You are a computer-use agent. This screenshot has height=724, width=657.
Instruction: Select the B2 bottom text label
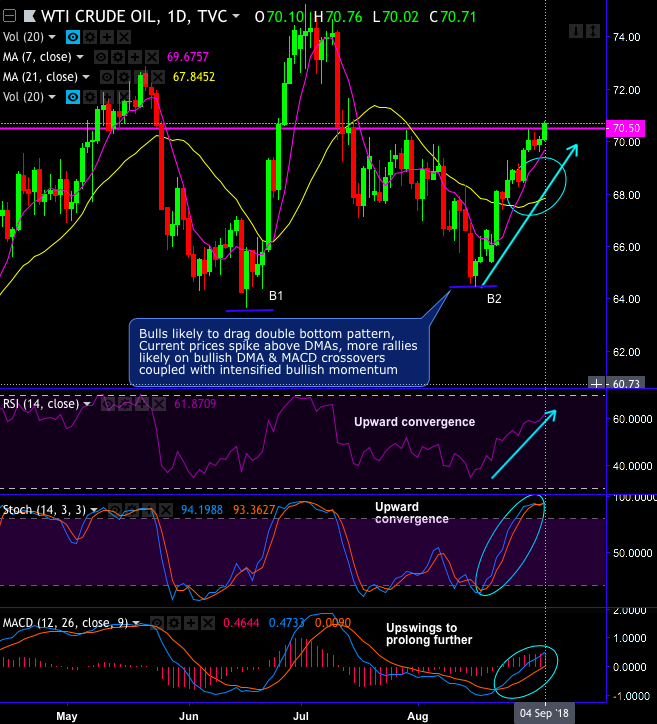(494, 299)
